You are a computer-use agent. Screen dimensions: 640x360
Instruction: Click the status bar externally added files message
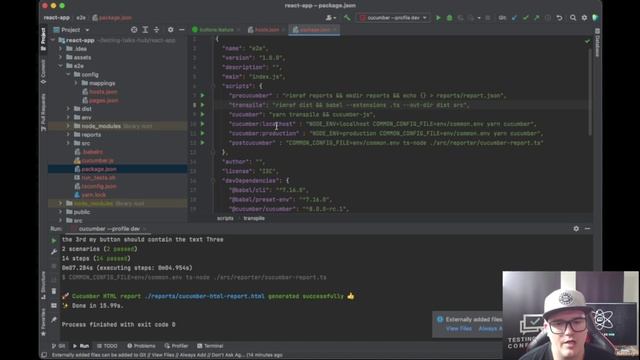coord(167,355)
